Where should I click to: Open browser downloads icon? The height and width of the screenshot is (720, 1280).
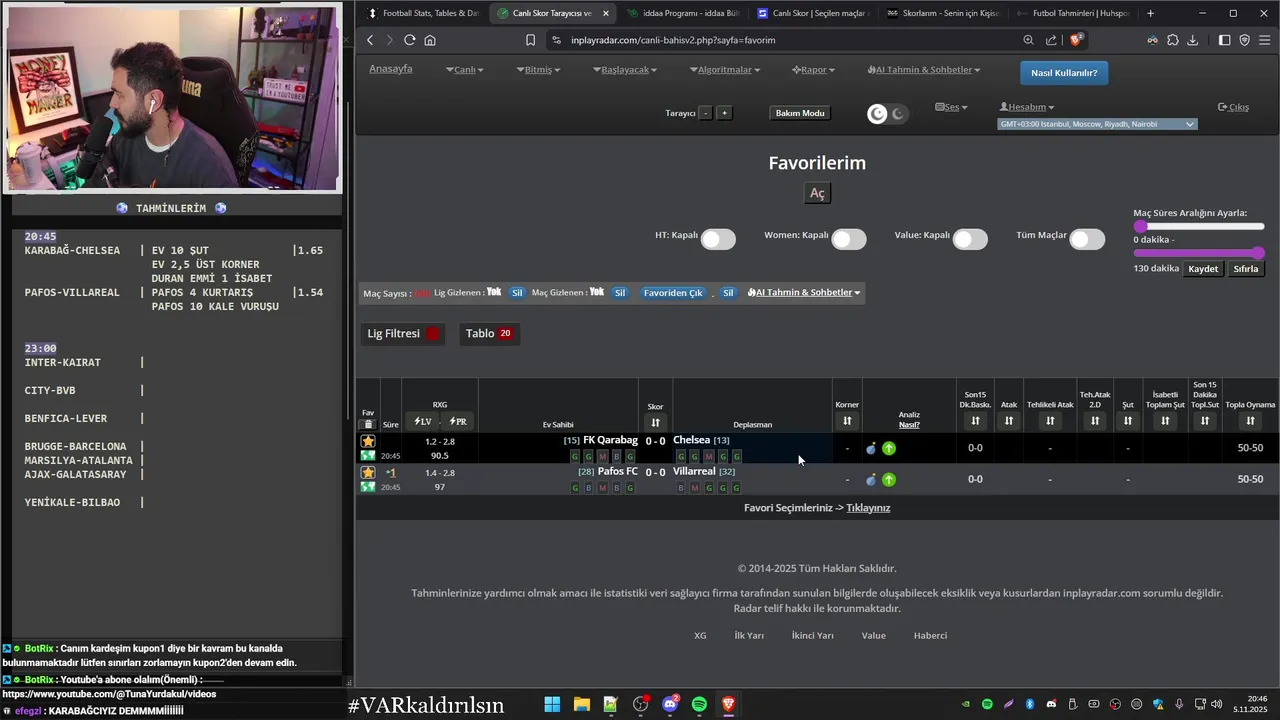(1192, 40)
